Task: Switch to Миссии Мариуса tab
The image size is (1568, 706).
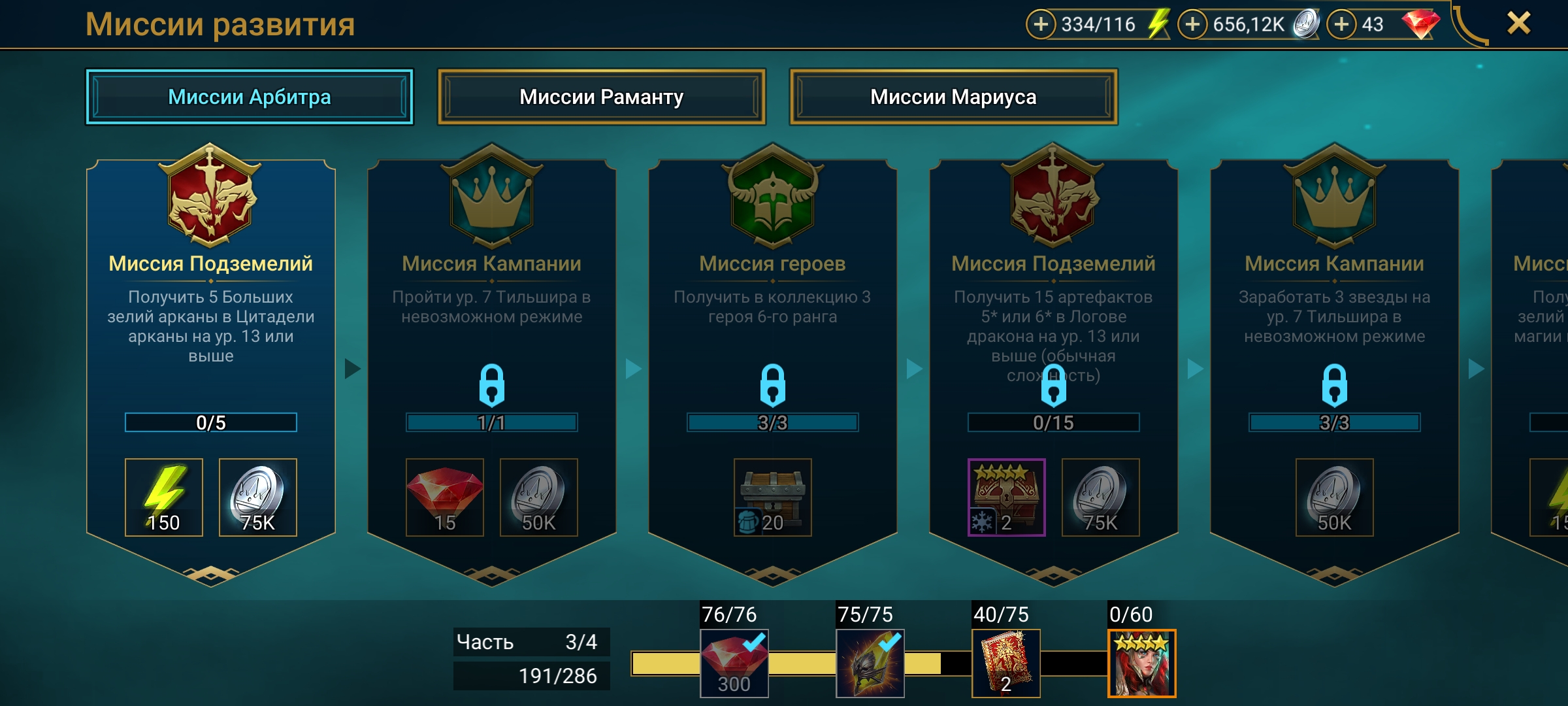Action: pos(953,97)
